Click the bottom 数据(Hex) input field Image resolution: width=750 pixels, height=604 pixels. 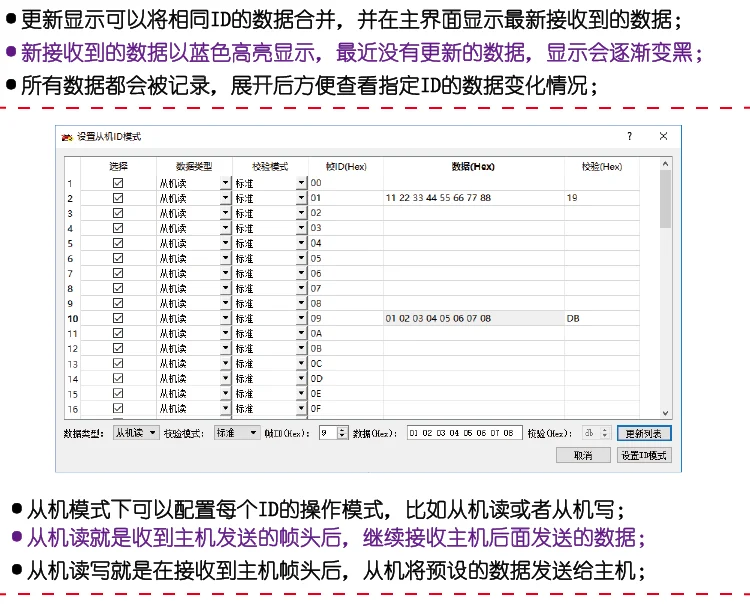(464, 433)
